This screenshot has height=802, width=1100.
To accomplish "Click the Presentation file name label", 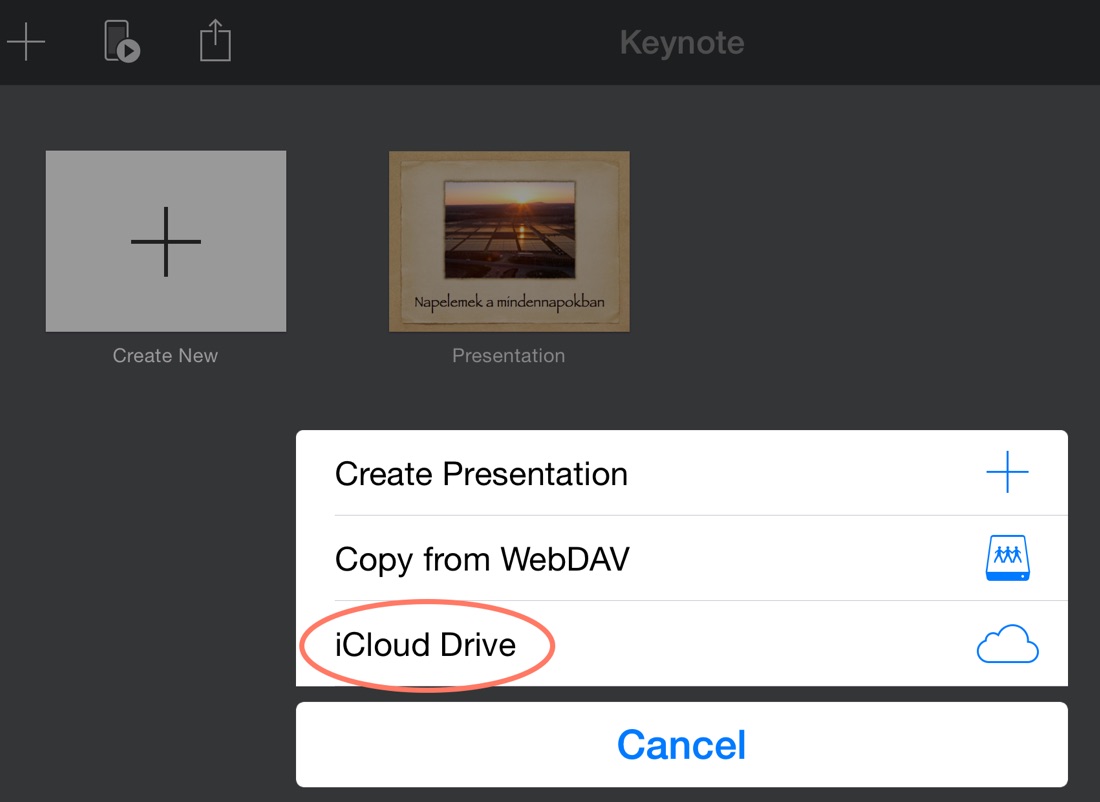I will point(509,356).
